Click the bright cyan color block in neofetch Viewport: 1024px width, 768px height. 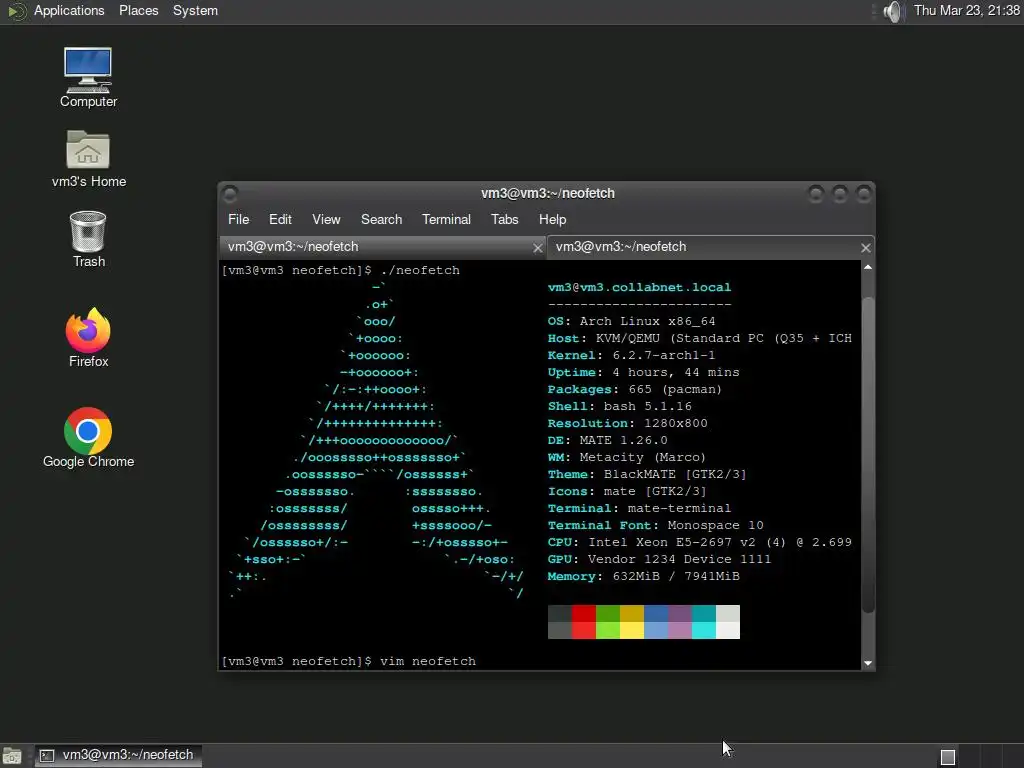(704, 630)
